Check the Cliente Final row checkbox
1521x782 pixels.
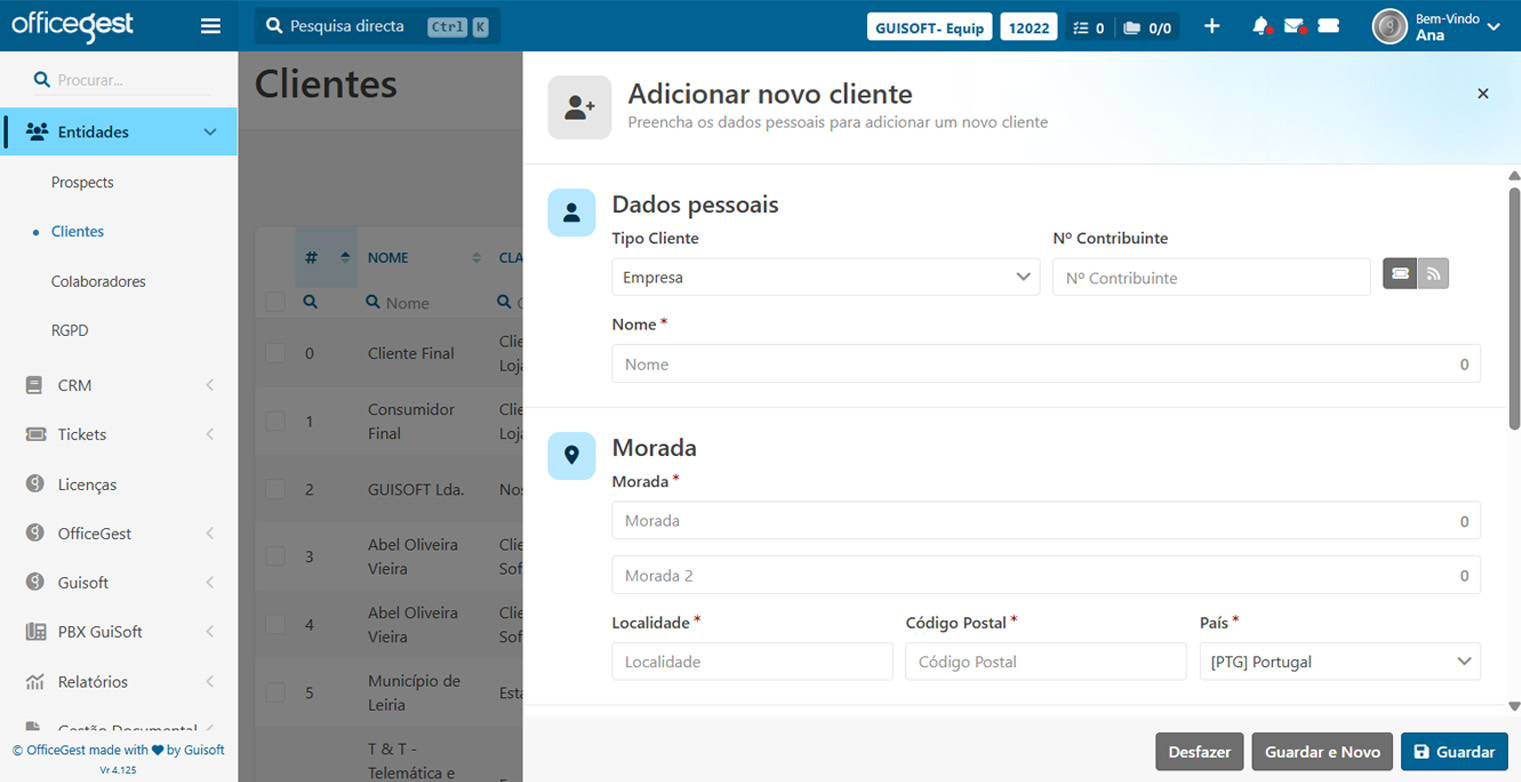tap(275, 352)
